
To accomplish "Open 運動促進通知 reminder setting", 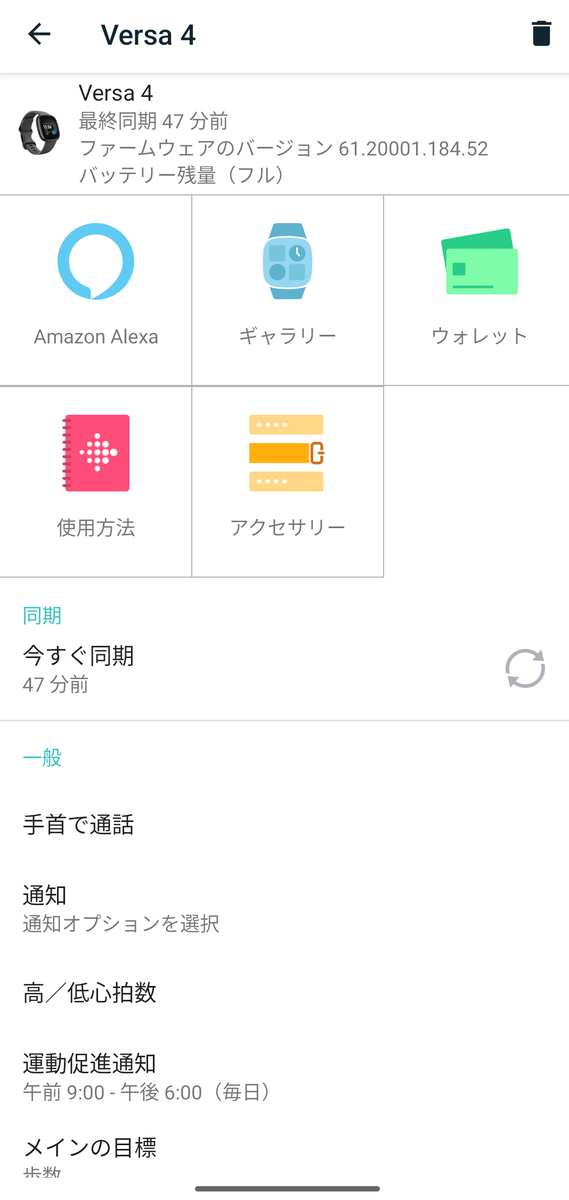I will 284,1075.
